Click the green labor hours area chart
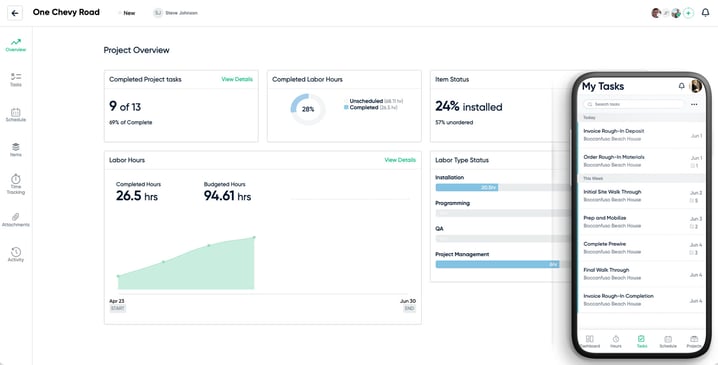Screen dimensions: 718x365 [x=186, y=264]
